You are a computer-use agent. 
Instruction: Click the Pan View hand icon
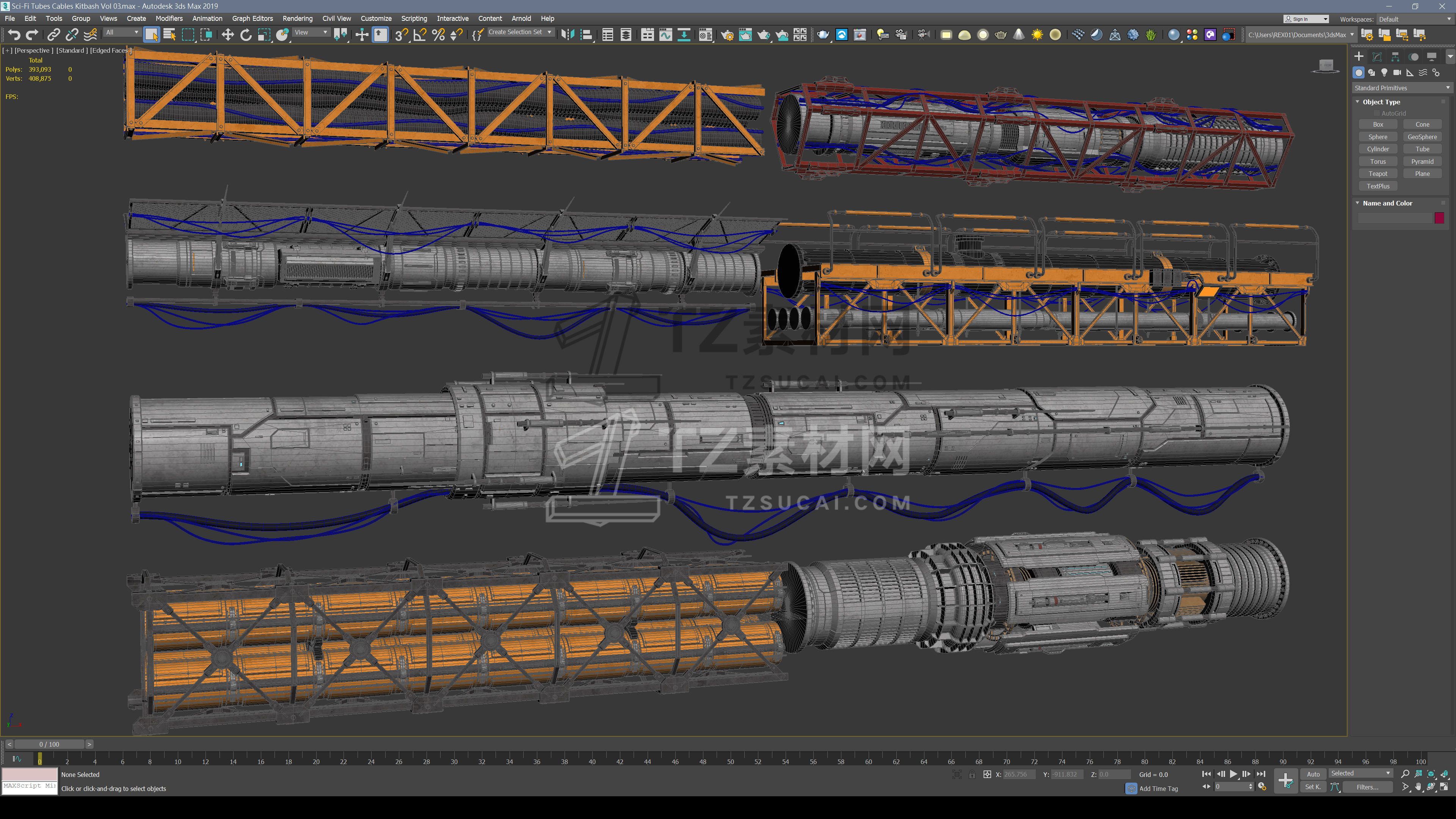click(1418, 787)
